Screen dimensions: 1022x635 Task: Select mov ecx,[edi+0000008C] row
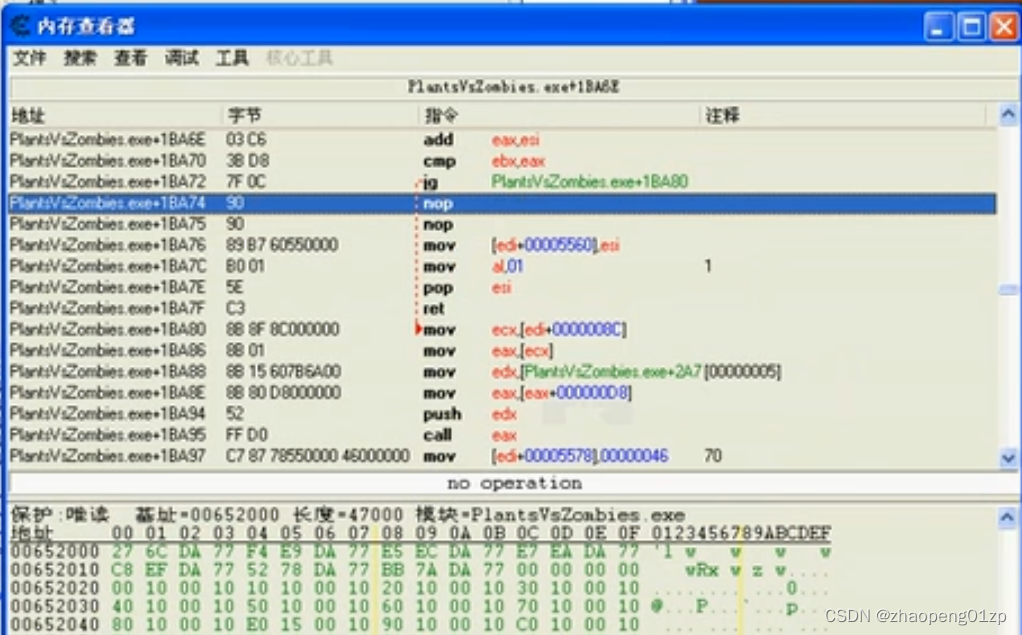(x=502, y=329)
